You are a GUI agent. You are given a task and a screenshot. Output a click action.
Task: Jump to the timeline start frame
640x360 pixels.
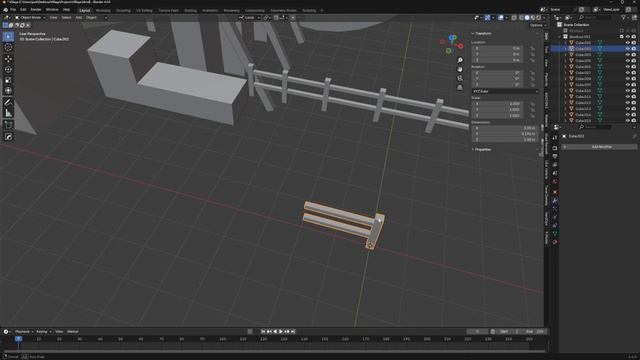click(263, 332)
